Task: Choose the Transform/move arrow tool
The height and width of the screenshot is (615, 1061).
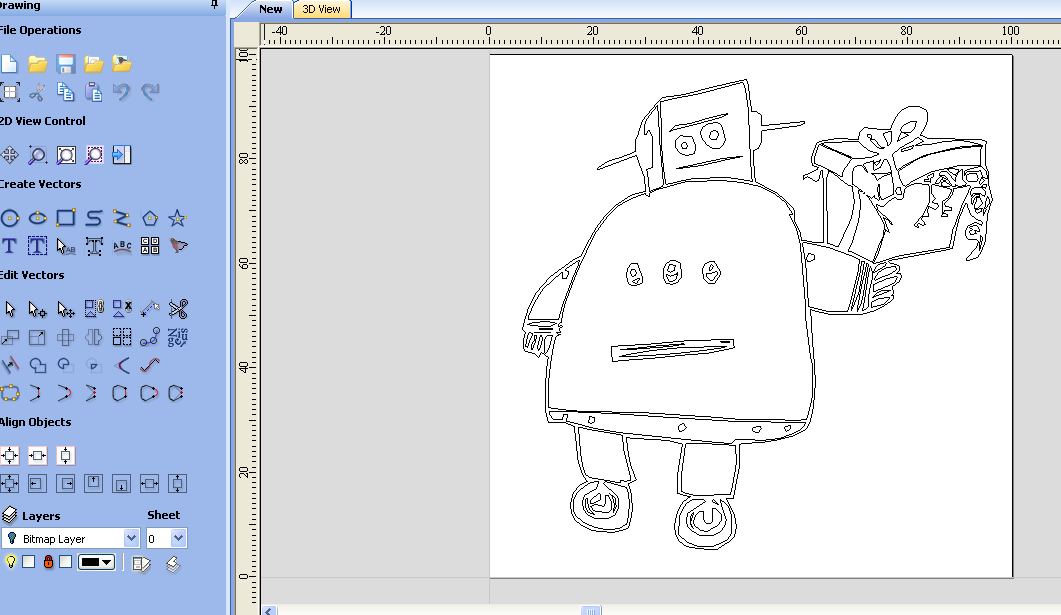Action: tap(66, 309)
